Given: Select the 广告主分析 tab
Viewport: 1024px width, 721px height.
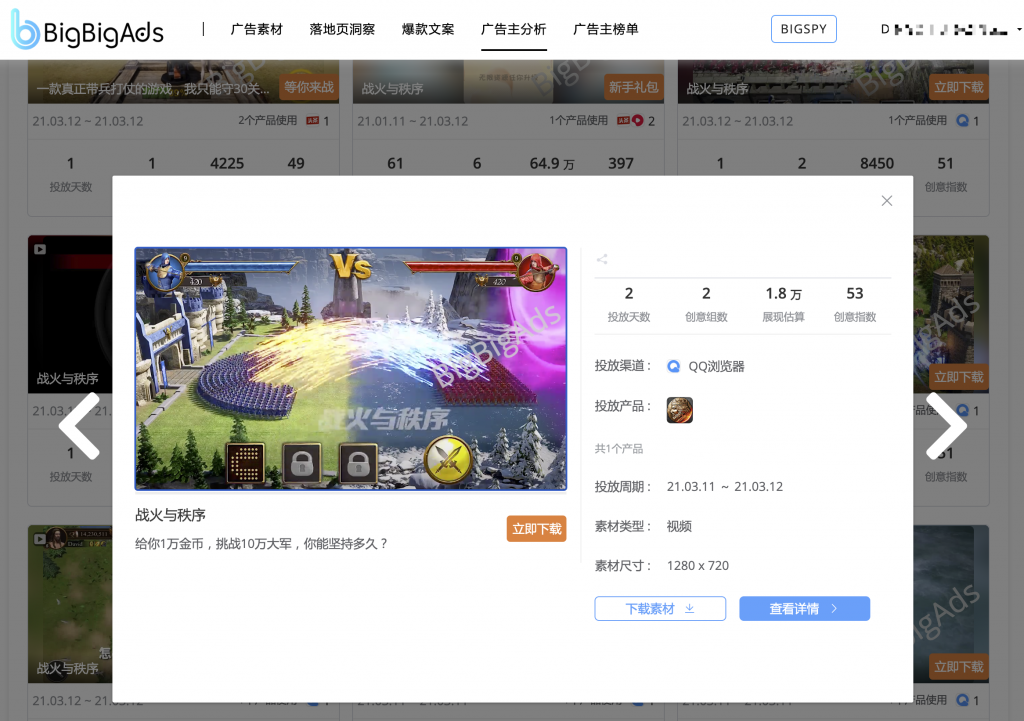Looking at the screenshot, I should coord(513,29).
